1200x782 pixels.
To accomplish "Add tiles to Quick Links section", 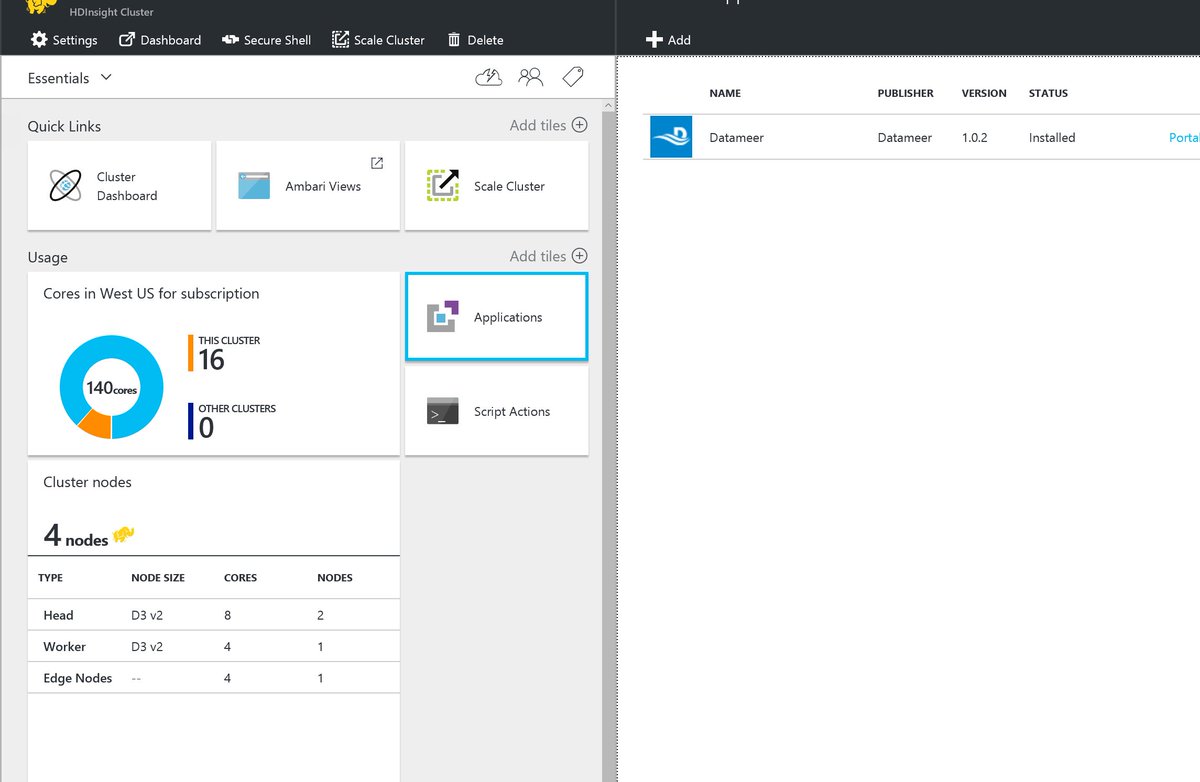I will point(548,125).
